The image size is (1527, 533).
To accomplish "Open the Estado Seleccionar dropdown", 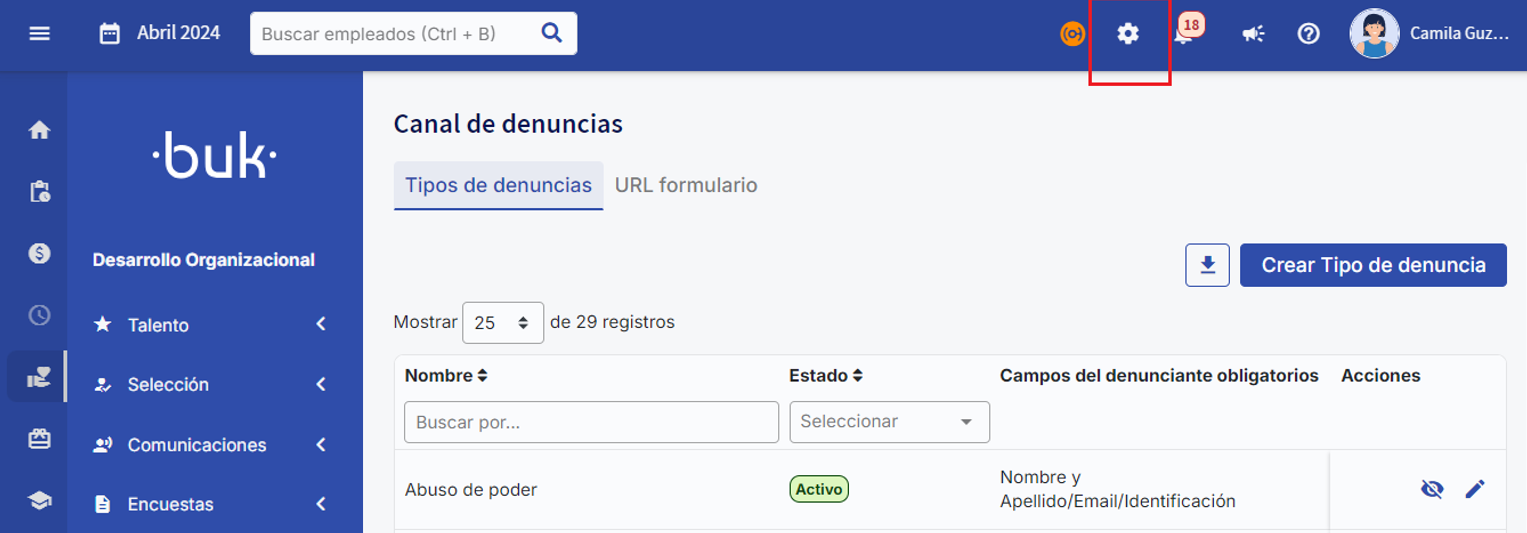I will pyautogui.click(x=889, y=422).
